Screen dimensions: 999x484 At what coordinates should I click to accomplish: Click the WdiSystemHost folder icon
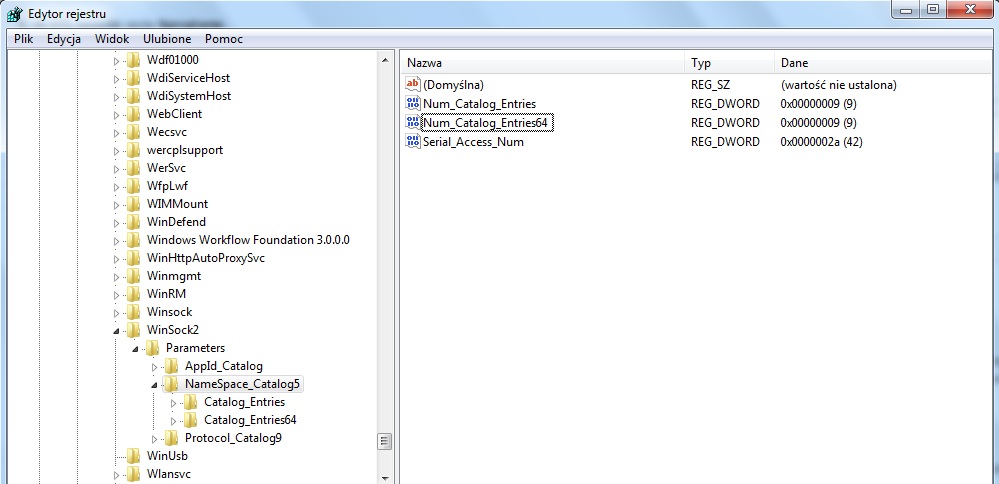click(133, 96)
